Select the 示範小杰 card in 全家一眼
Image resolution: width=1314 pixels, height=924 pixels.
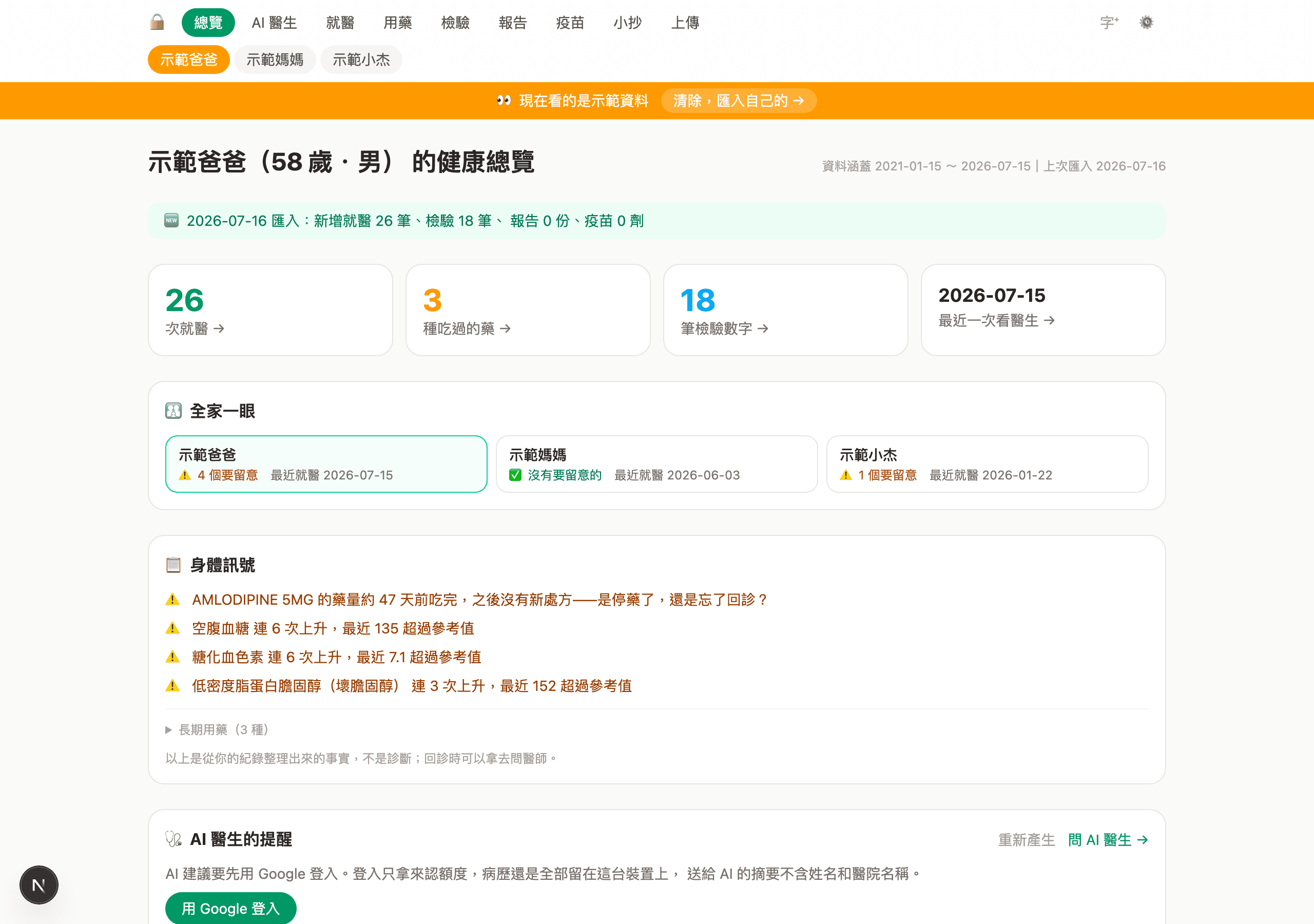[988, 464]
